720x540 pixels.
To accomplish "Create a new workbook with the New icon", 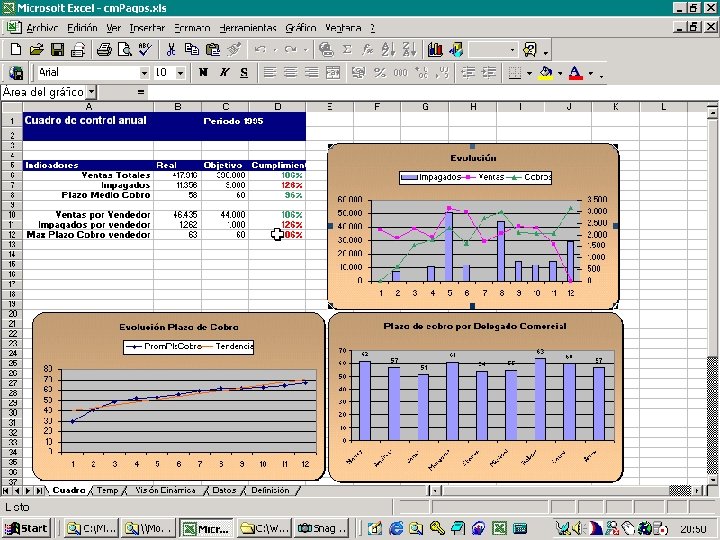I will click(x=16, y=49).
